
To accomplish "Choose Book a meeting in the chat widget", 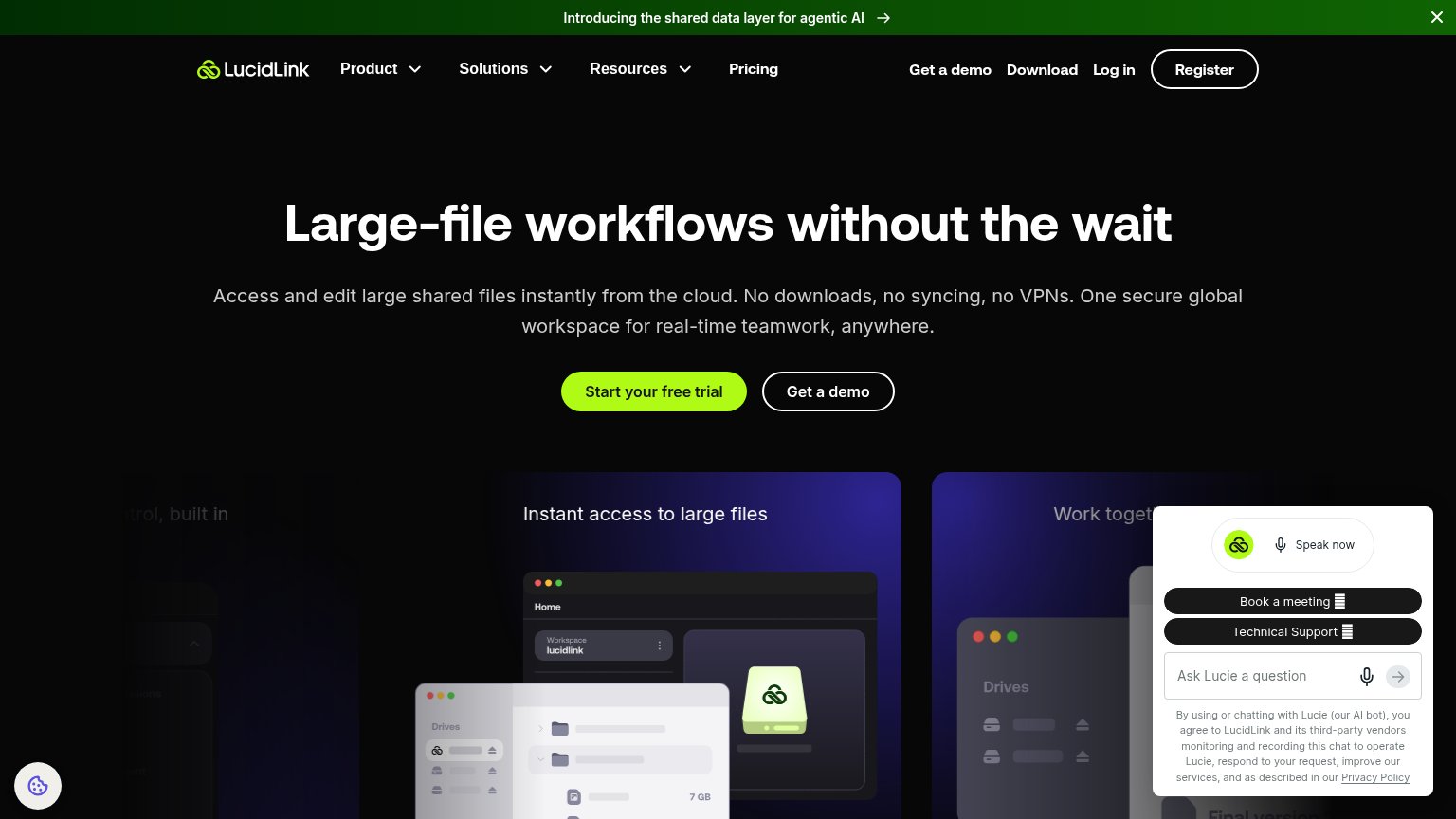I will 1293,601.
